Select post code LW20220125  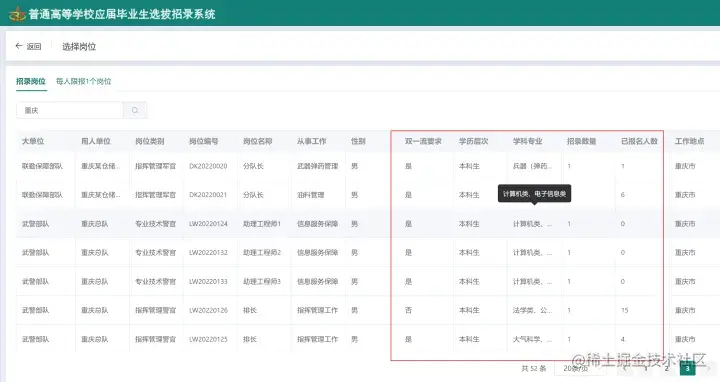click(208, 339)
